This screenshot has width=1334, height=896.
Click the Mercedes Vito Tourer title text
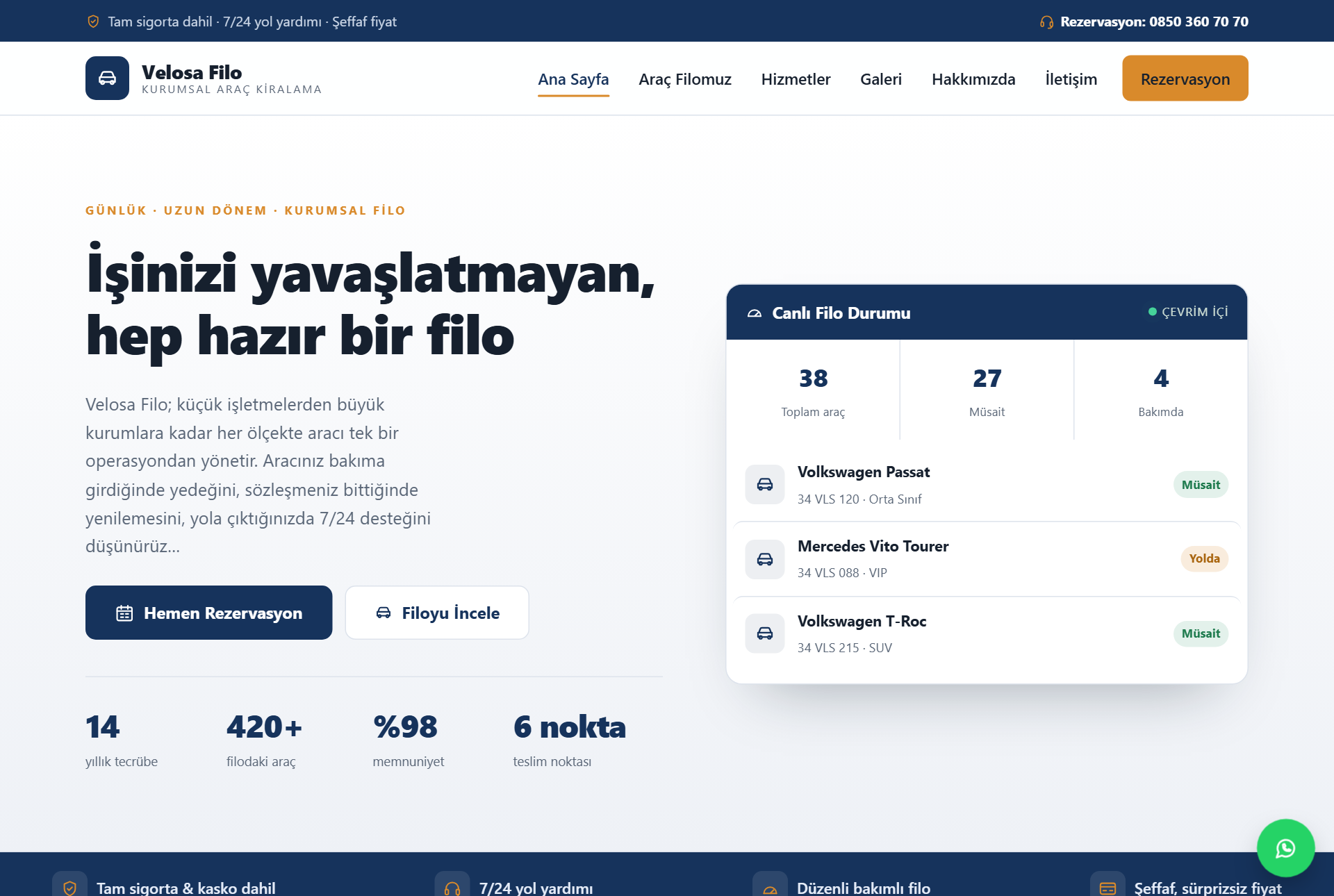873,547
